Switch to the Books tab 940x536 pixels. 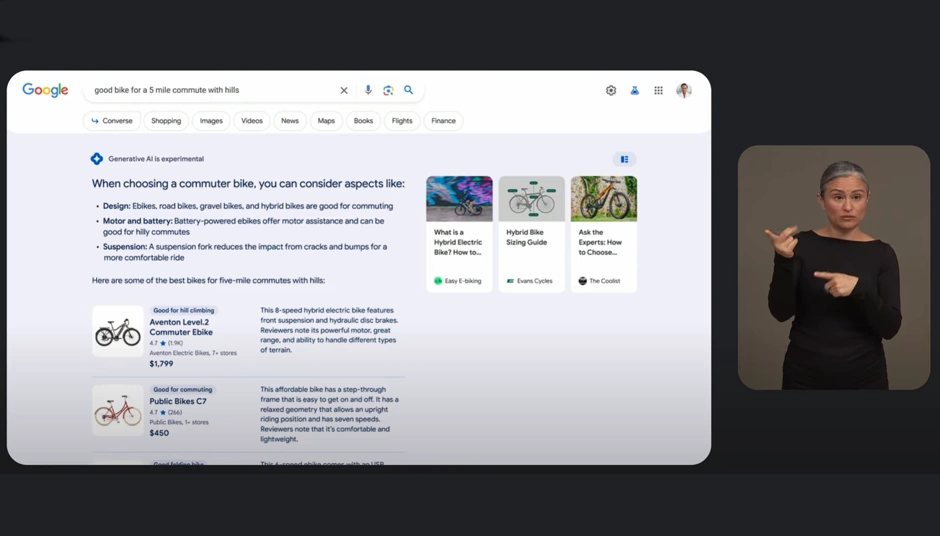tap(363, 121)
